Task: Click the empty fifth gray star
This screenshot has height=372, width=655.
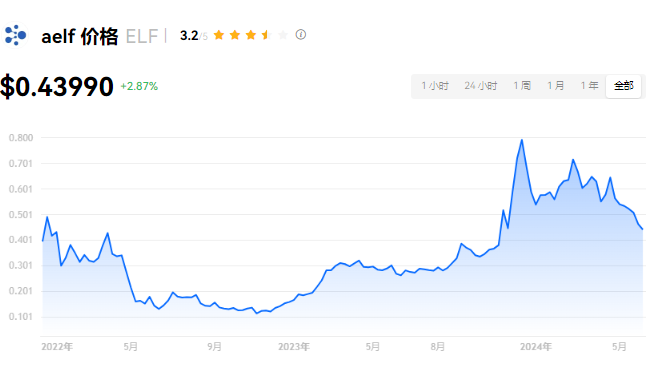Action: coord(283,35)
